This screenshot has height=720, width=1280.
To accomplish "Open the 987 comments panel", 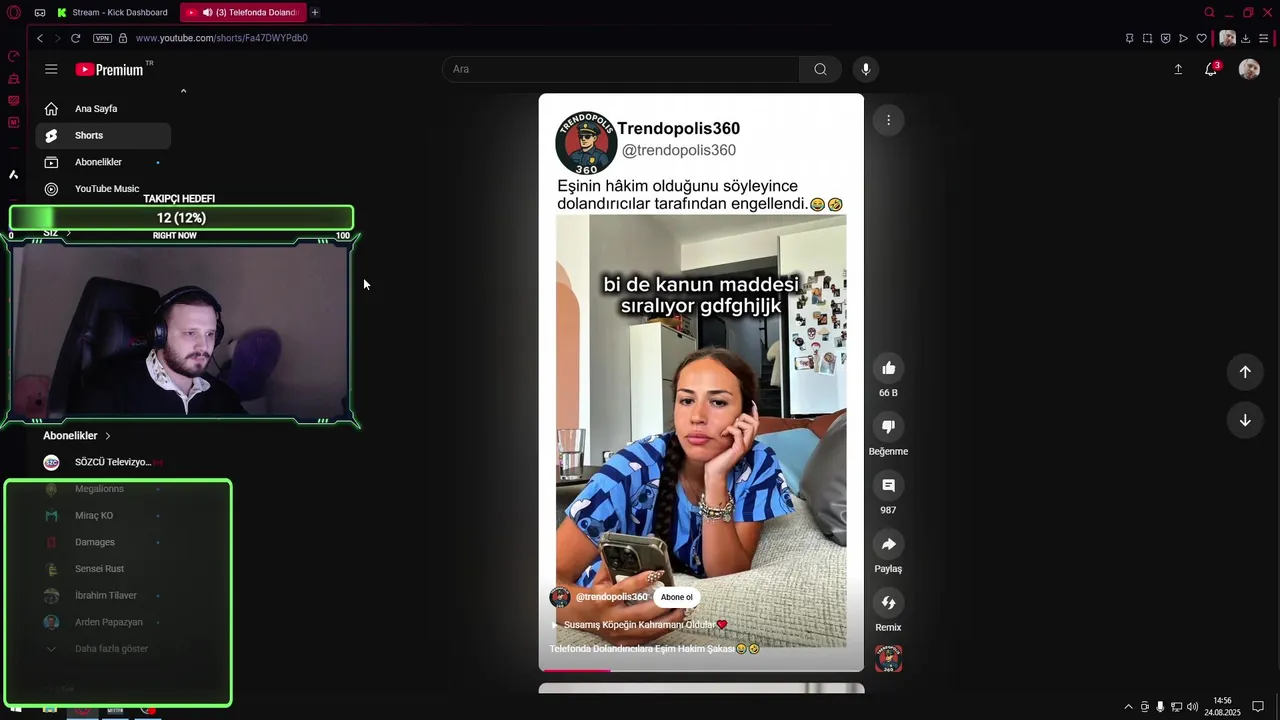I will tap(888, 485).
